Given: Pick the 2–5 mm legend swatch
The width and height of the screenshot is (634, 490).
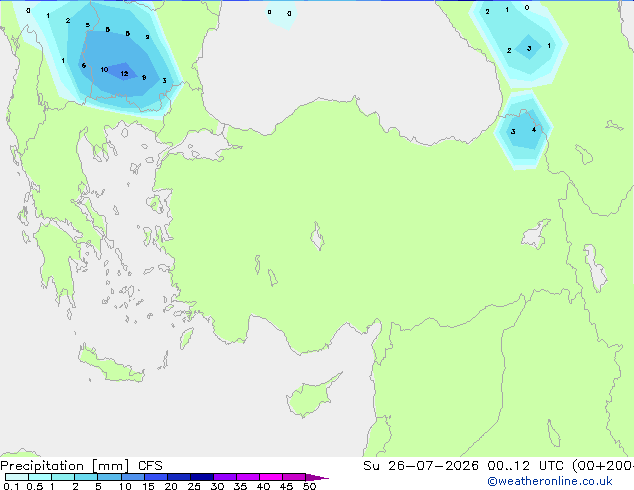Looking at the screenshot, I should tap(86, 477).
